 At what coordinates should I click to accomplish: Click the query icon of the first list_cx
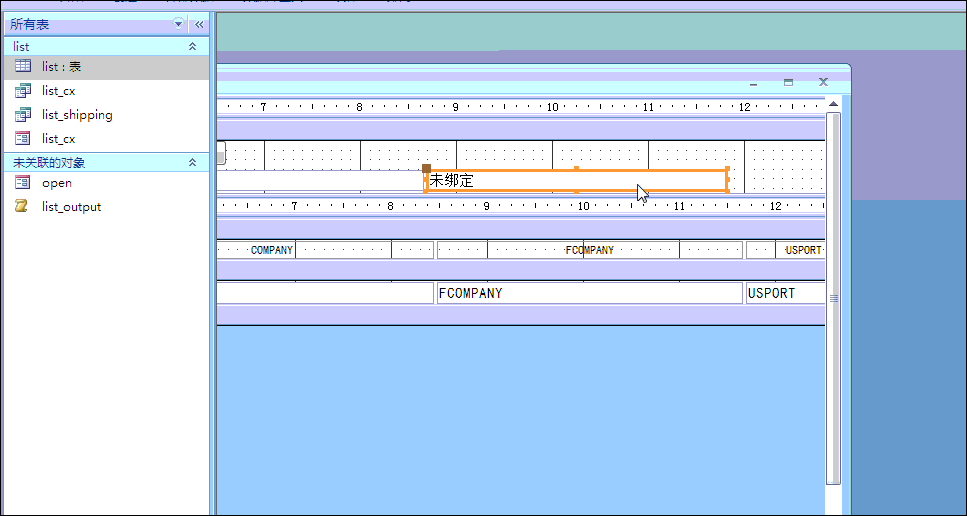pyautogui.click(x=23, y=90)
